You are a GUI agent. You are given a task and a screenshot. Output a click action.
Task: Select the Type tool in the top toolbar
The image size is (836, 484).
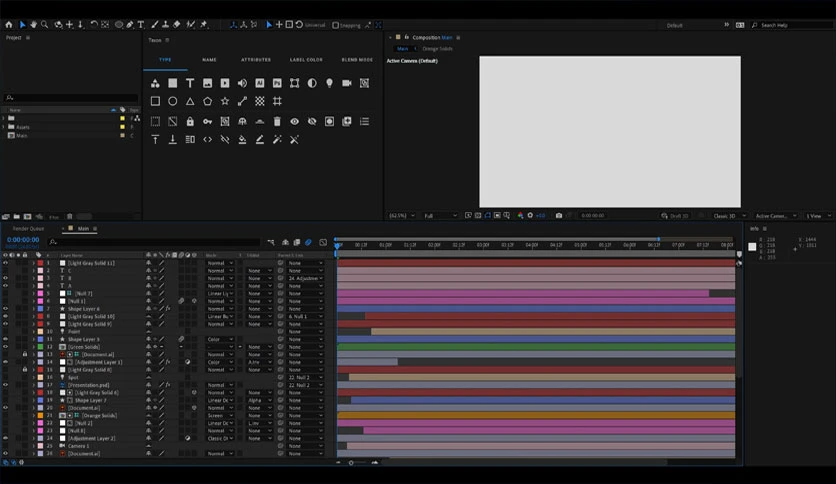coord(141,25)
